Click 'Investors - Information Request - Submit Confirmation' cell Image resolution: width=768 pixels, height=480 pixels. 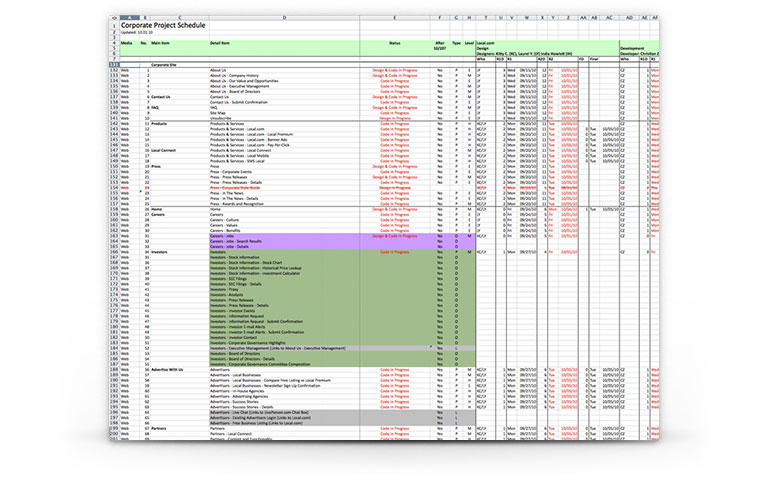point(256,322)
